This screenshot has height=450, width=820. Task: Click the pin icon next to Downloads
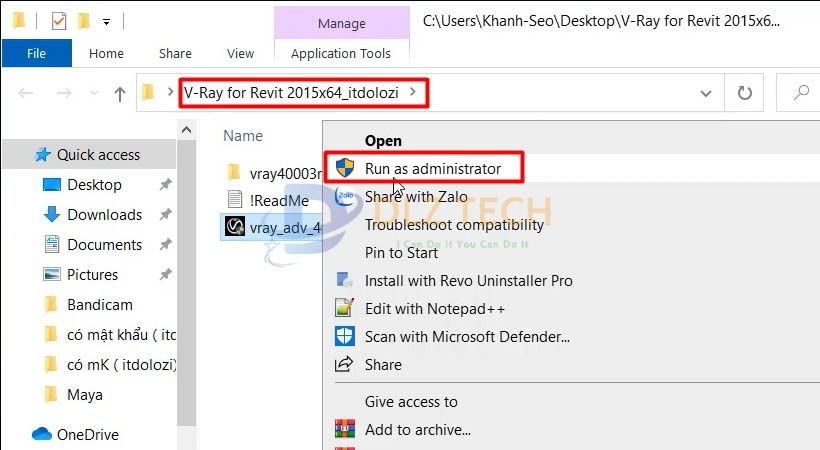tap(166, 214)
